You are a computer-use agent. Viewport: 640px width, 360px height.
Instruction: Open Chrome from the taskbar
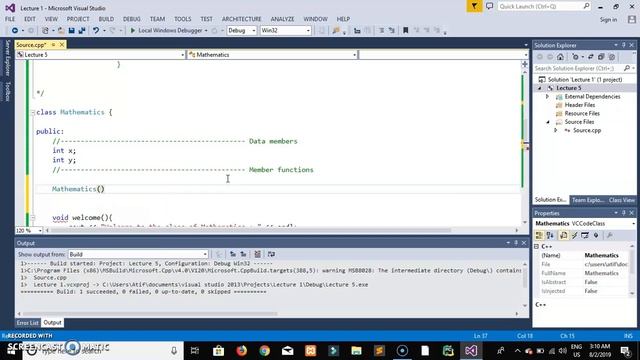pos(264,351)
